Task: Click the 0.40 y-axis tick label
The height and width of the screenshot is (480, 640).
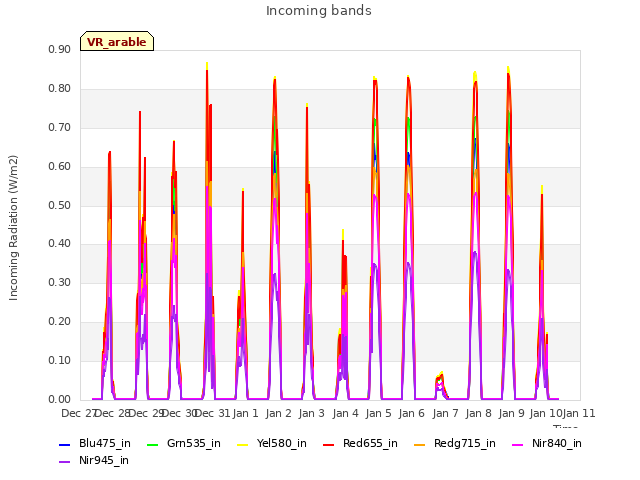Action: coord(60,244)
